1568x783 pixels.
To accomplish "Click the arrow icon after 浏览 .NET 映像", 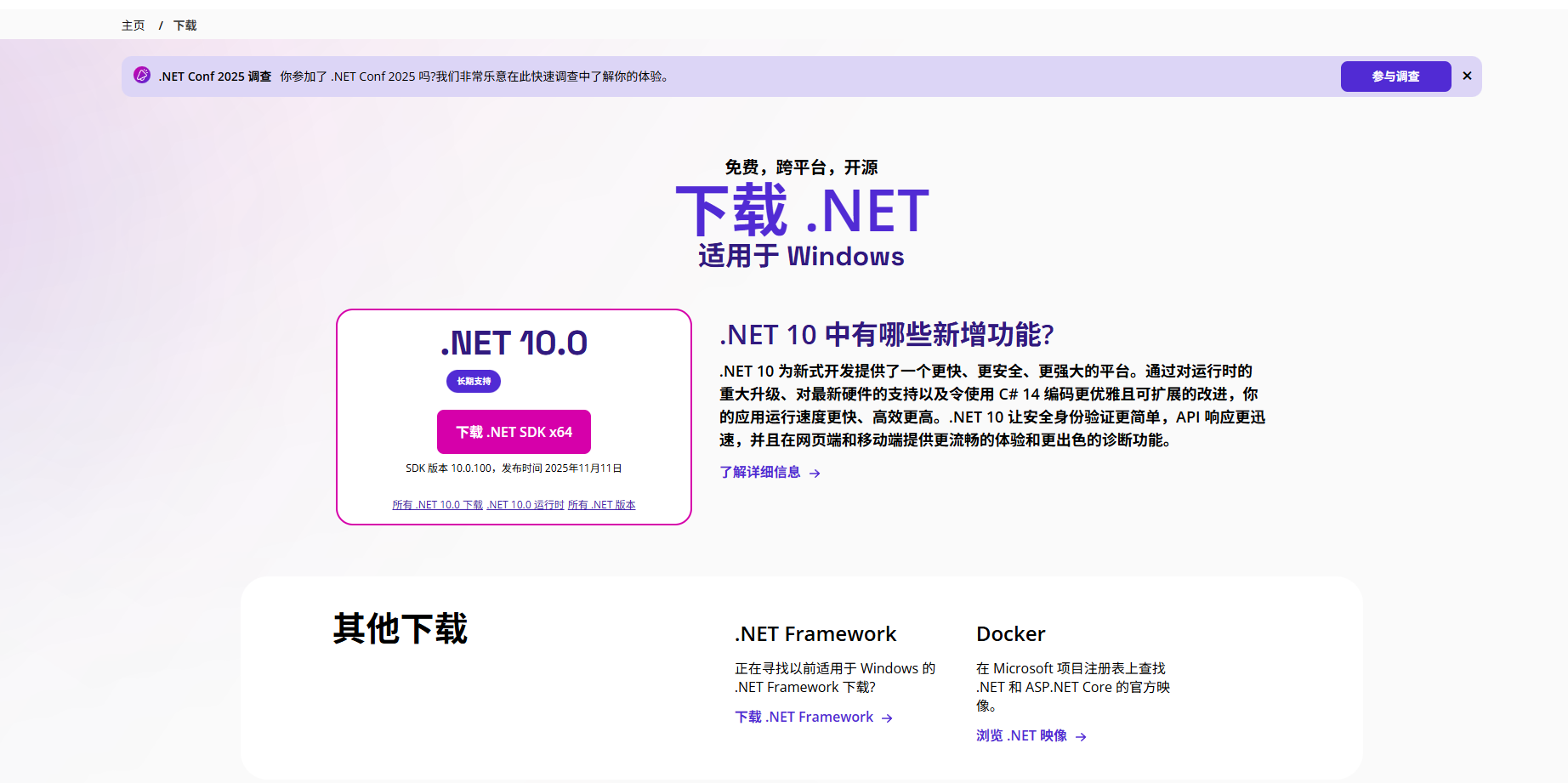I will tap(1081, 737).
